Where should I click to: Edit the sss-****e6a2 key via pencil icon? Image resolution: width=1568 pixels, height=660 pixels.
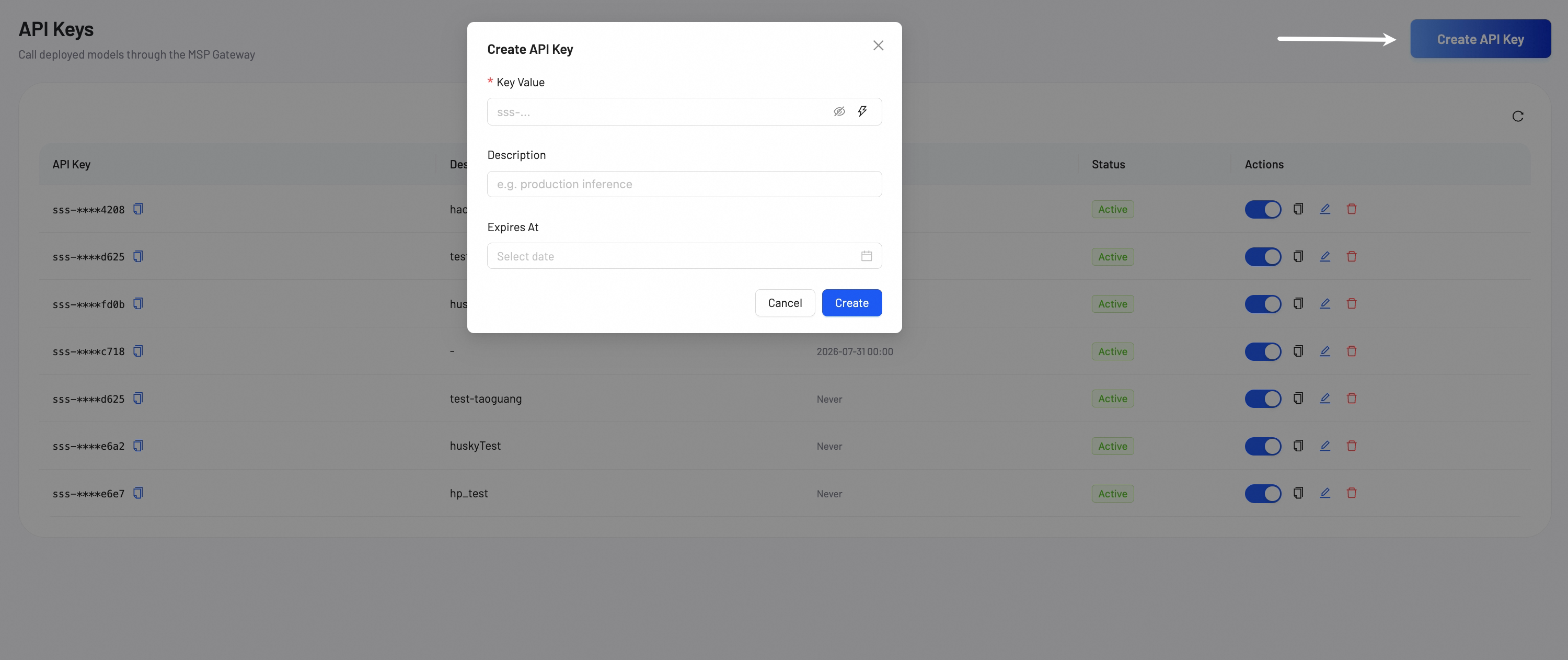click(1324, 446)
